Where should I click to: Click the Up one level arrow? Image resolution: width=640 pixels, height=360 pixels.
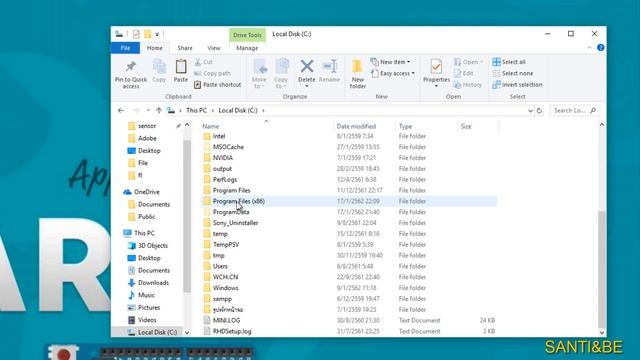point(159,111)
